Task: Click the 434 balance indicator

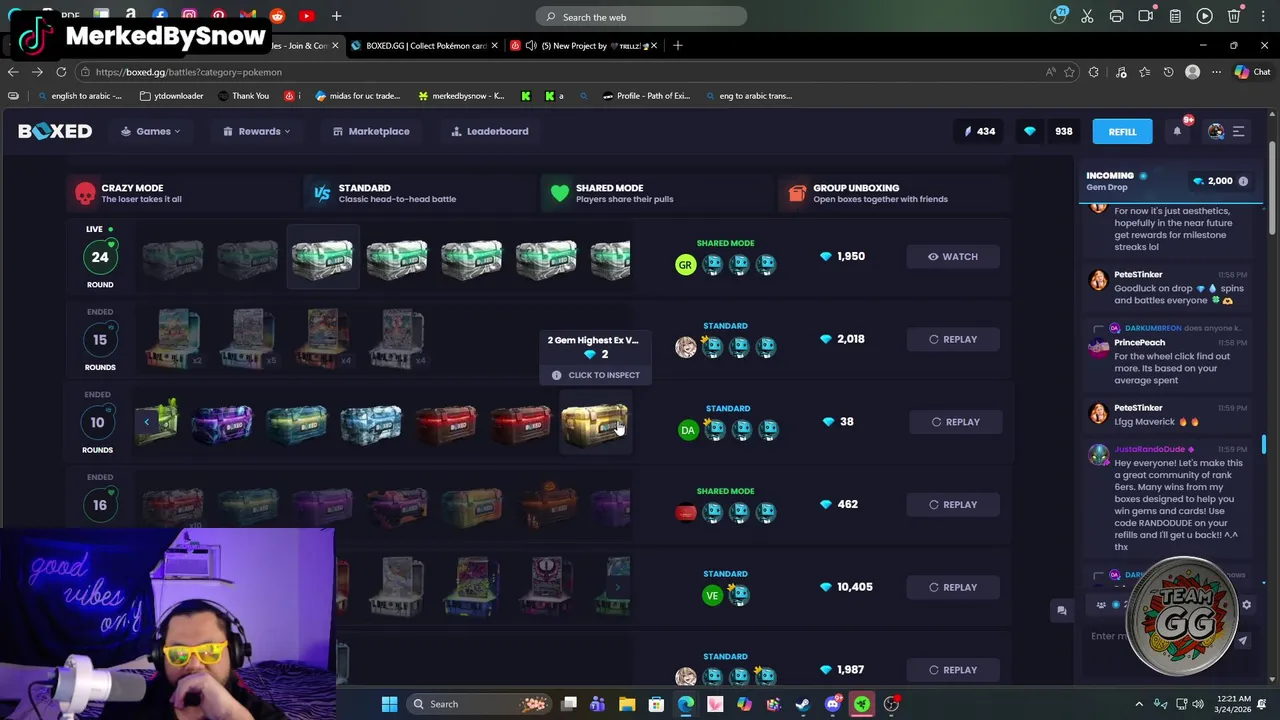Action: [x=979, y=131]
